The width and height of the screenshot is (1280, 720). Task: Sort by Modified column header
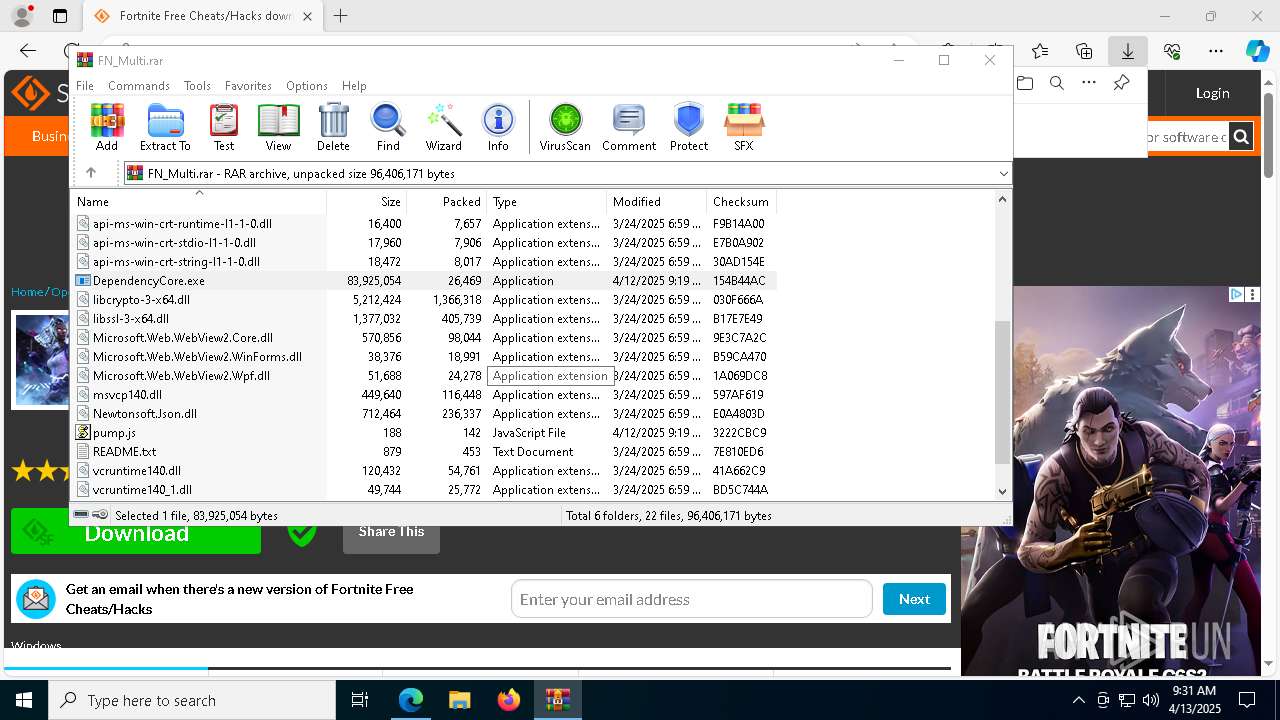(x=657, y=201)
